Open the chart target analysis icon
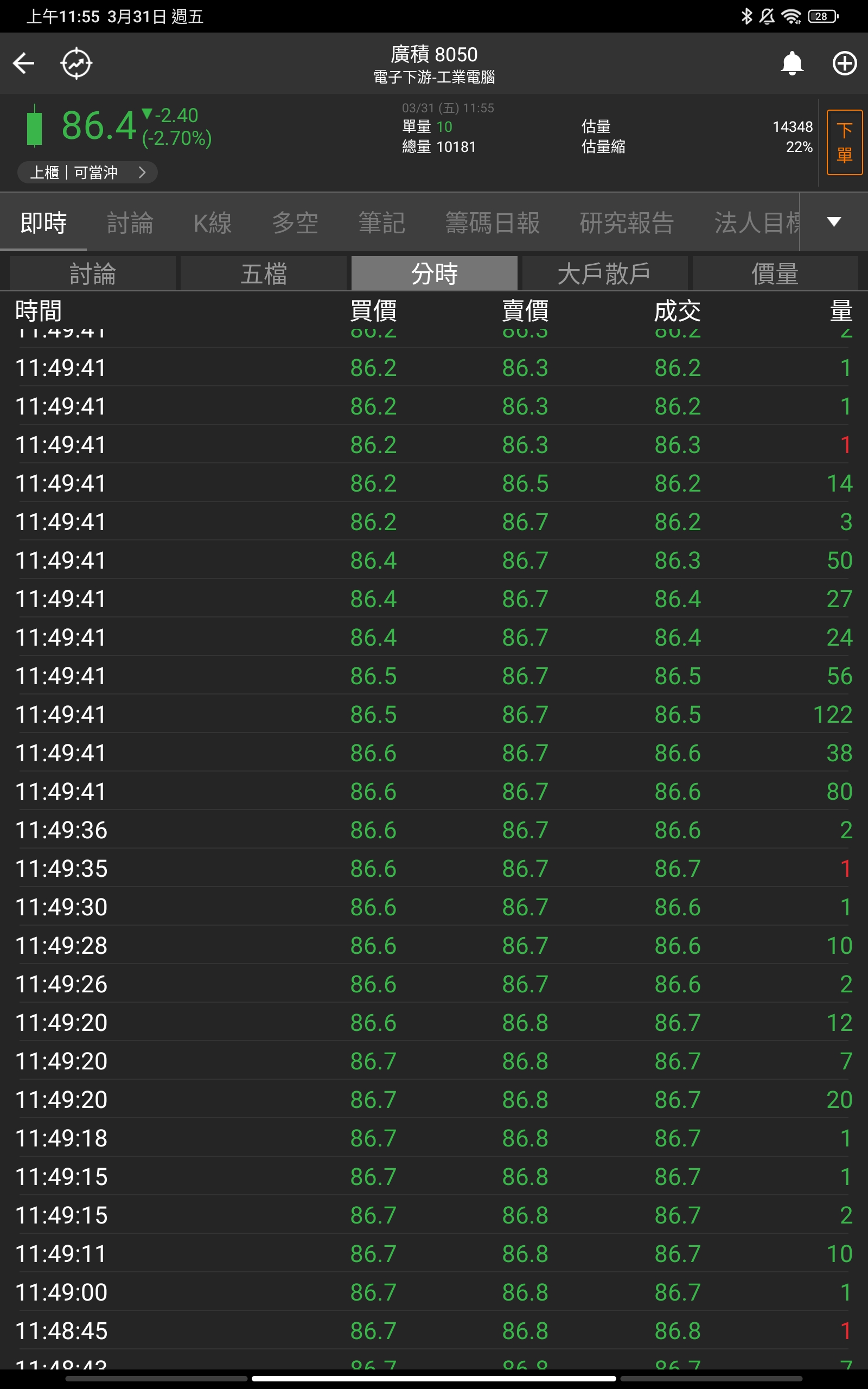 76,63
